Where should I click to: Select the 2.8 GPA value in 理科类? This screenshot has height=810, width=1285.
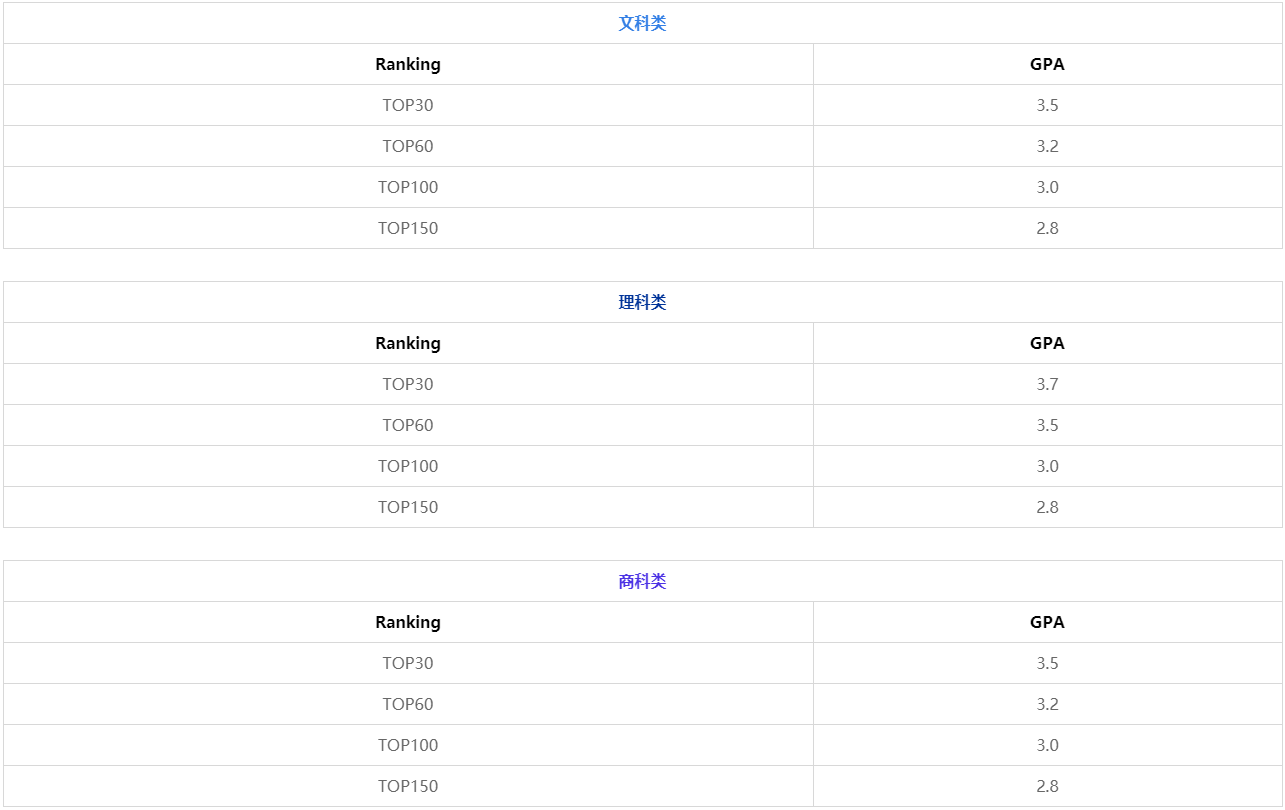[x=1047, y=507]
